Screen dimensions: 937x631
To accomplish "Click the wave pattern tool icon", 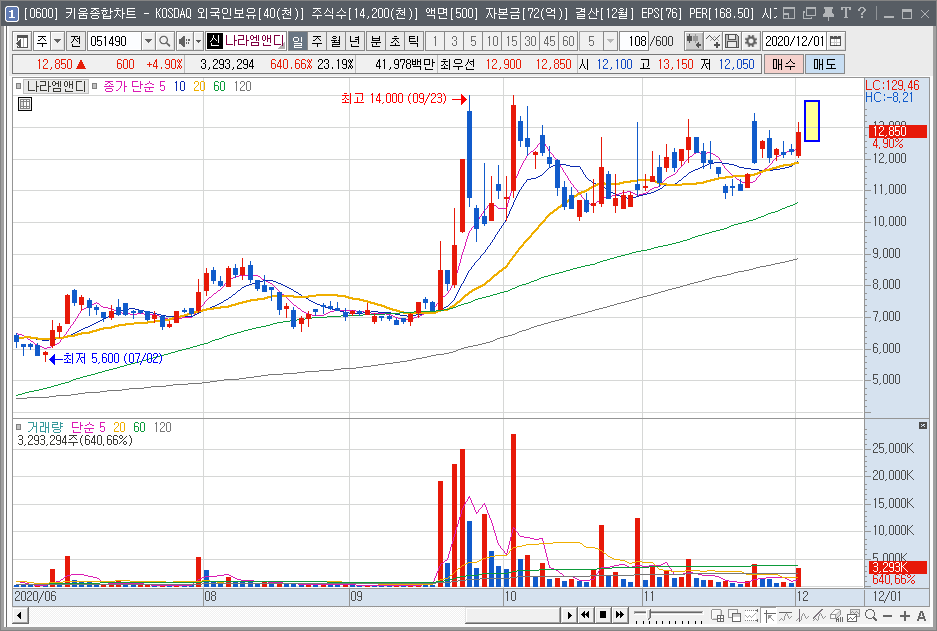I will (x=802, y=615).
